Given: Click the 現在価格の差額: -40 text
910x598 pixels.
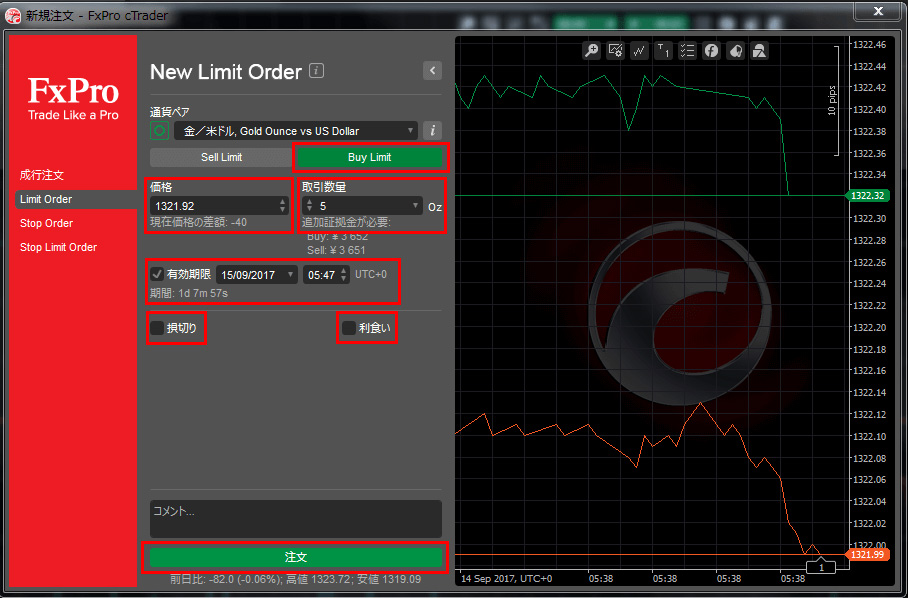Looking at the screenshot, I should coord(198,222).
